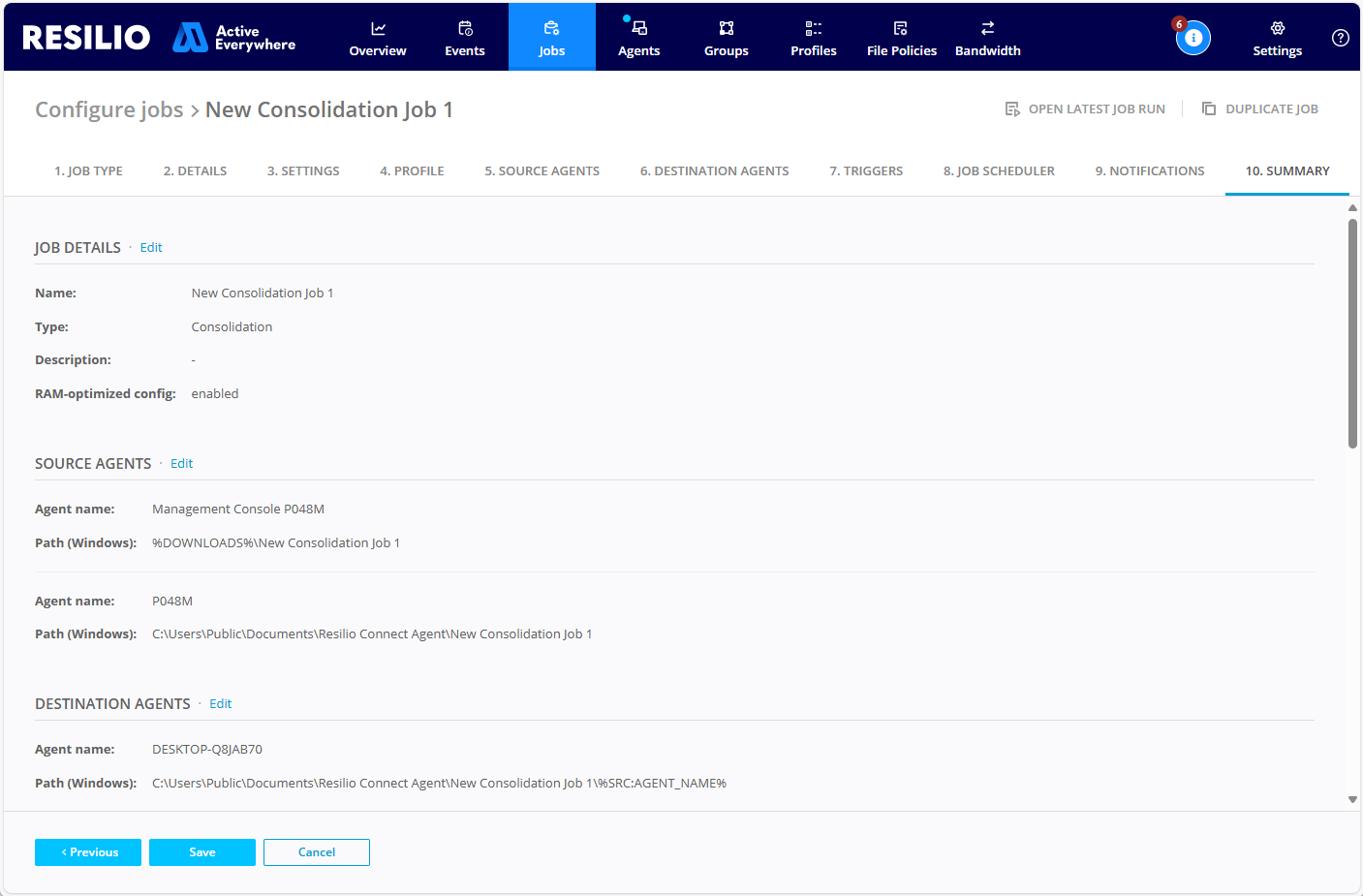Switch to the 7. TRIGGERS tab
Image resolution: width=1363 pixels, height=896 pixels.
(865, 170)
